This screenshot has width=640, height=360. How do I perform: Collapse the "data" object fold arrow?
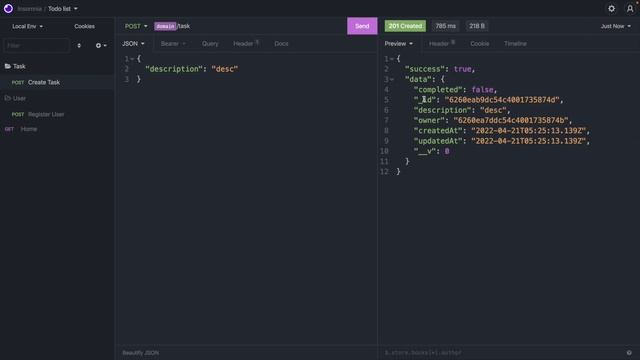coord(392,80)
